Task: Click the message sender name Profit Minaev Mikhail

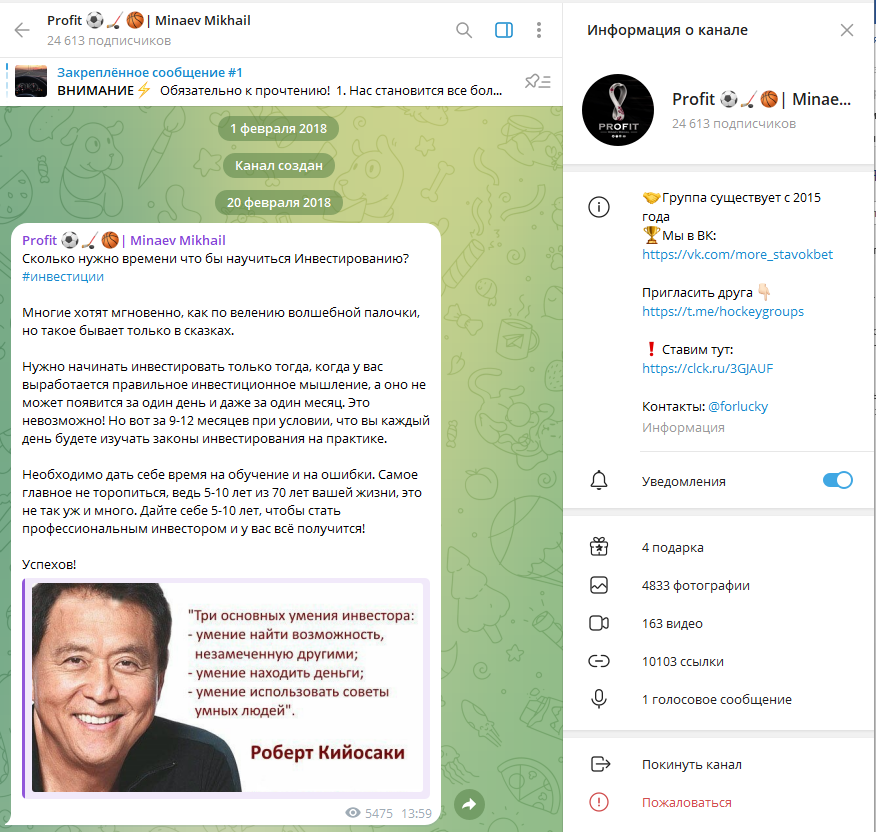Action: click(123, 241)
